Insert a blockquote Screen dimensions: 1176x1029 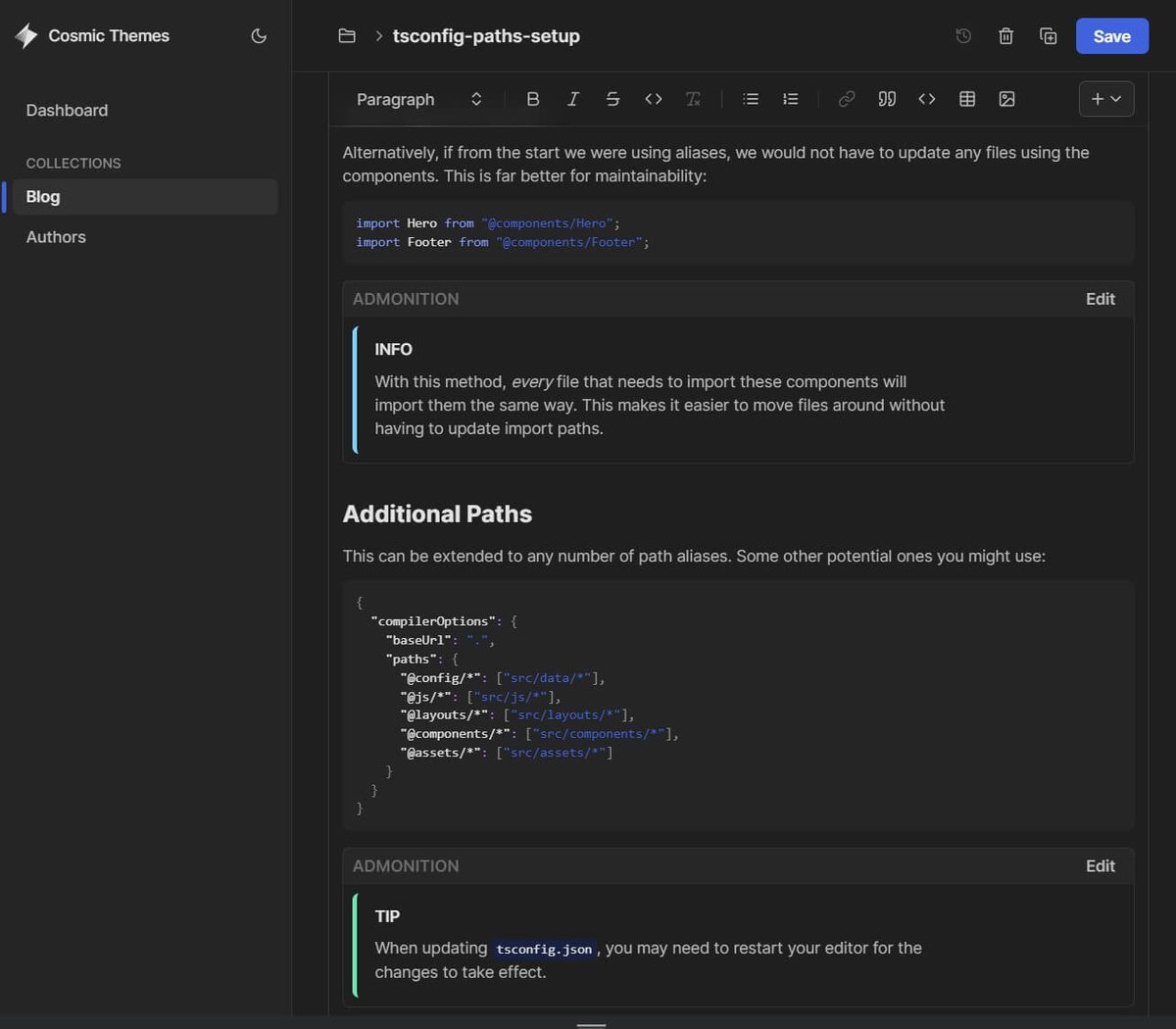(887, 99)
